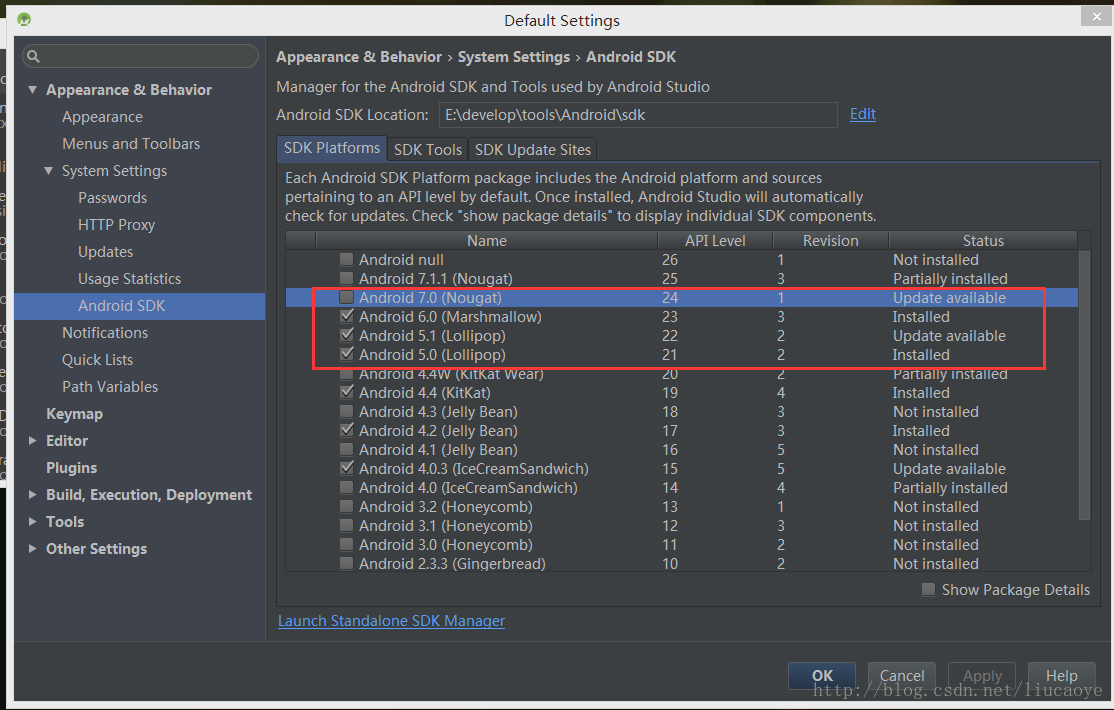Image resolution: width=1114 pixels, height=710 pixels.
Task: Check Android 4.3 (Jelly Bean) checkbox
Action: (x=346, y=411)
